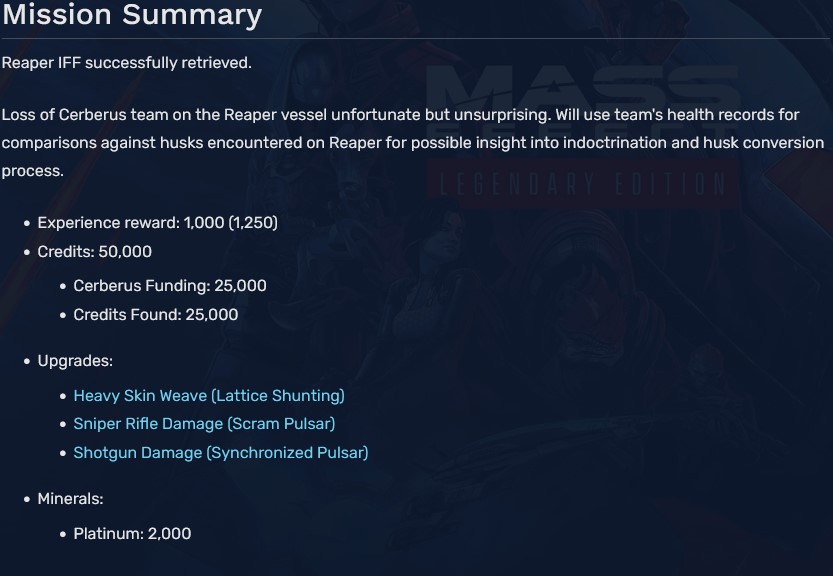Image resolution: width=833 pixels, height=576 pixels.
Task: Click the Credits Found: 25,000 entry
Action: tap(155, 315)
